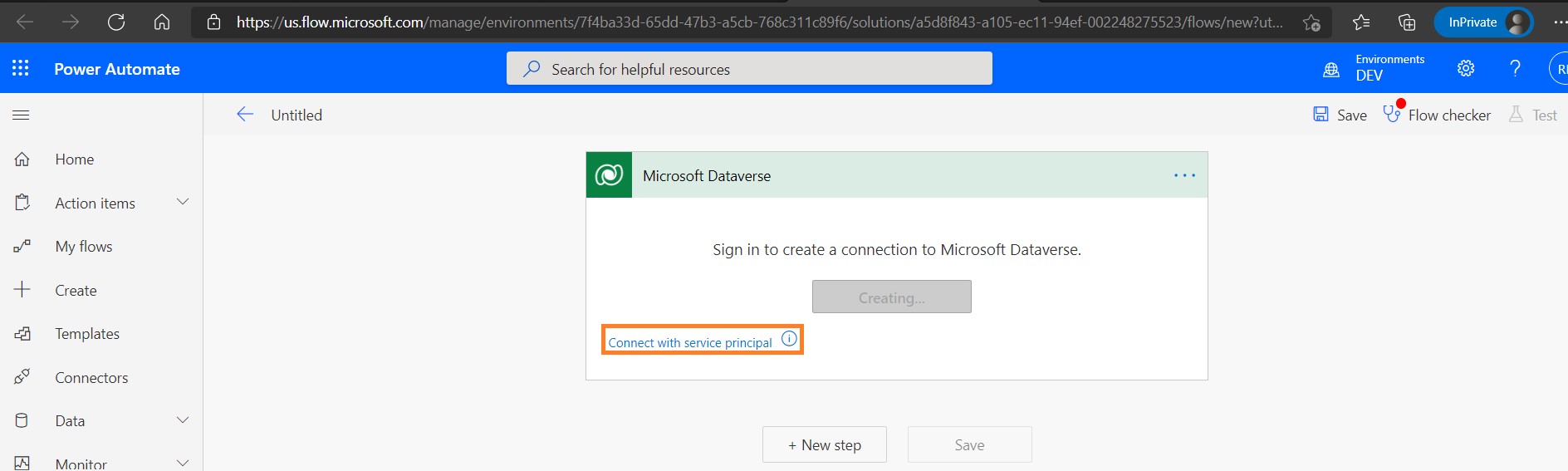The height and width of the screenshot is (471, 1568).
Task: Open the Help question mark
Action: (x=1515, y=68)
